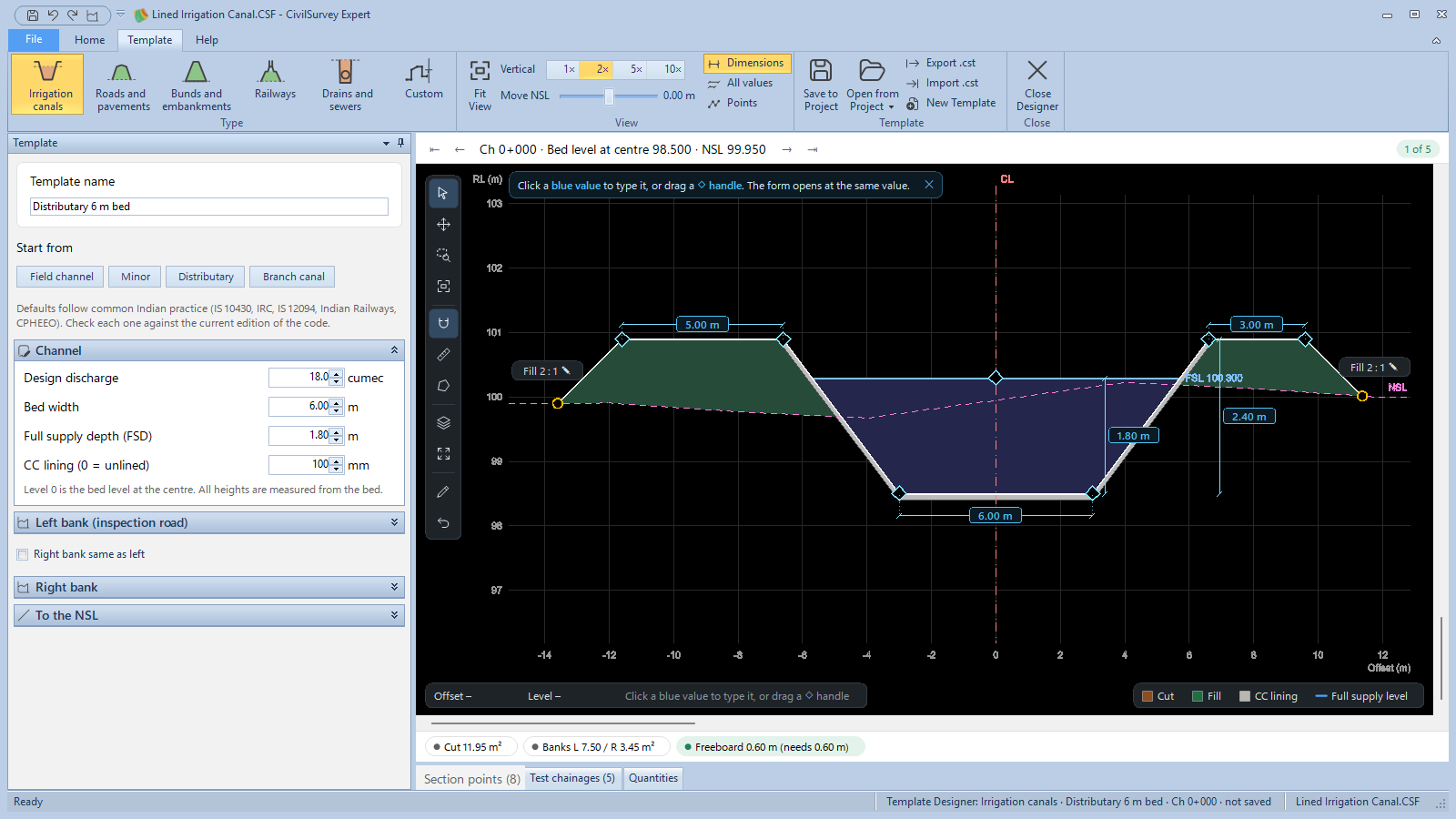Expand the To the NSL section
Screen dimensions: 1456x819
(x=209, y=615)
